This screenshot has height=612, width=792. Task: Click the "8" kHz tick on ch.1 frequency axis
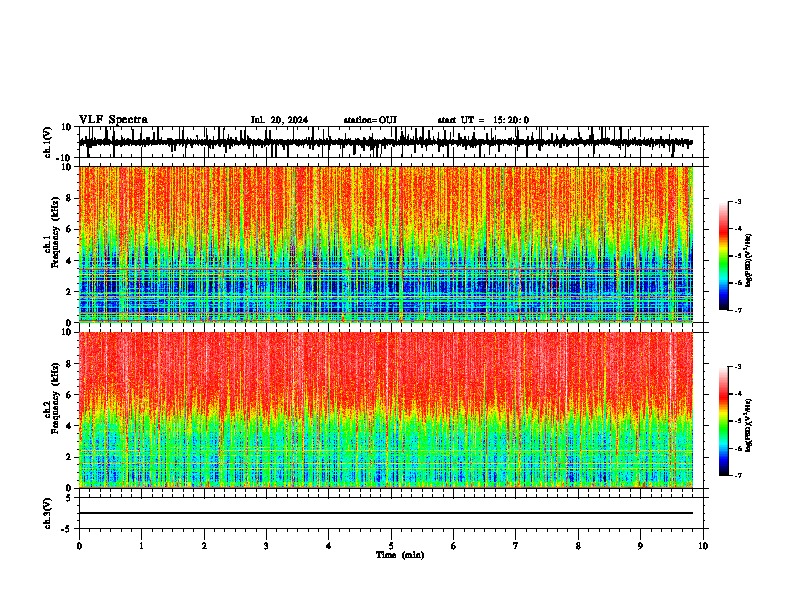[x=69, y=198]
